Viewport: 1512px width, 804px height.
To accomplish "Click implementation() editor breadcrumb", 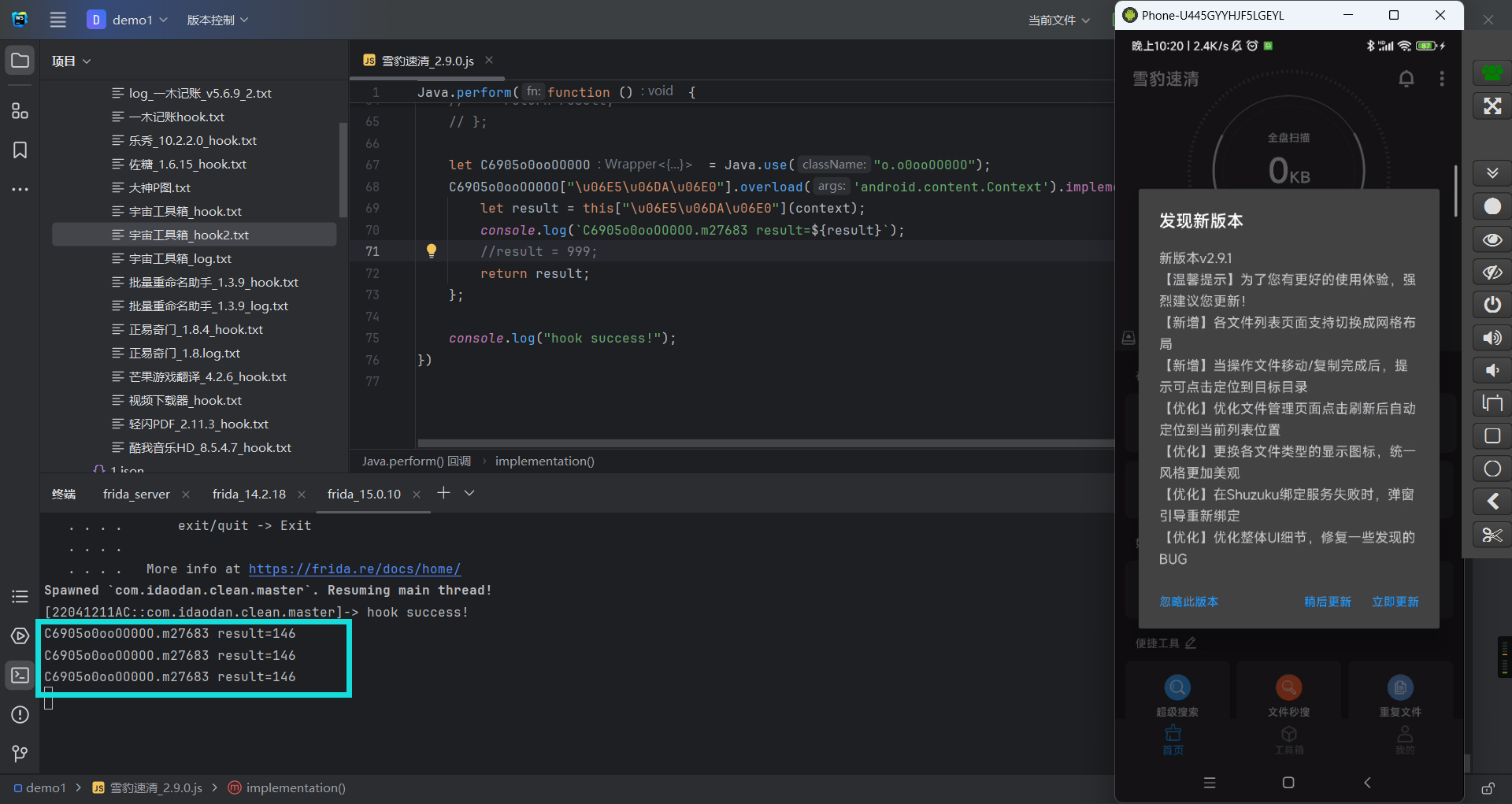I will pyautogui.click(x=544, y=461).
